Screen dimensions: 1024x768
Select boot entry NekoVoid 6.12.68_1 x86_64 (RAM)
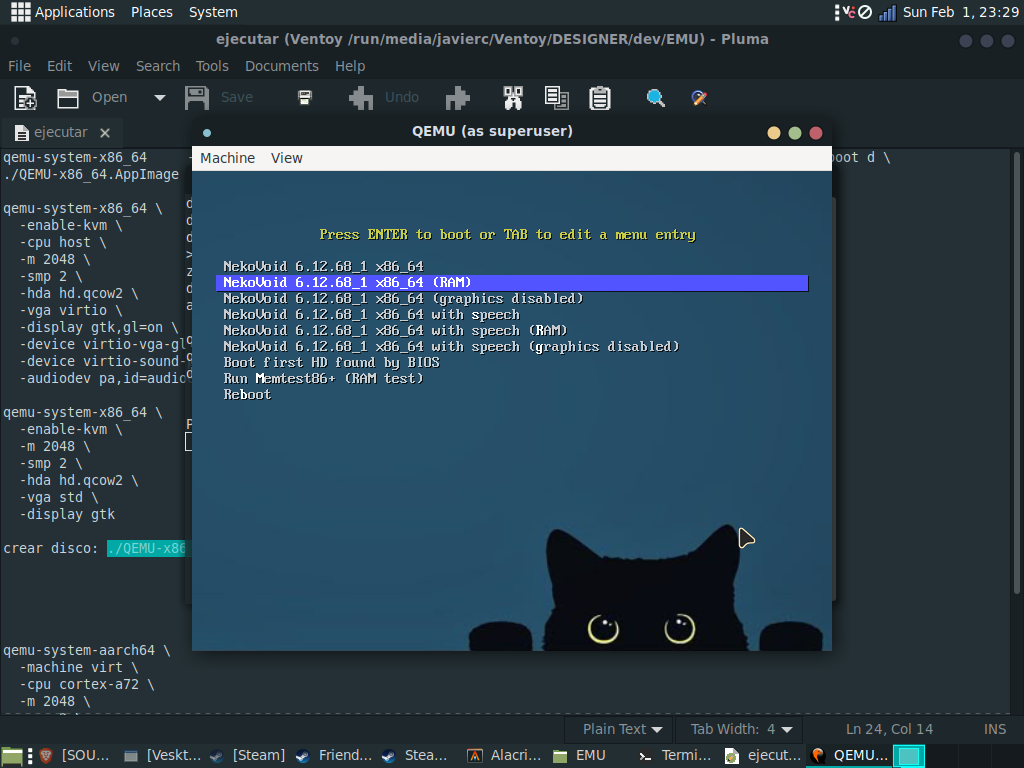point(512,282)
